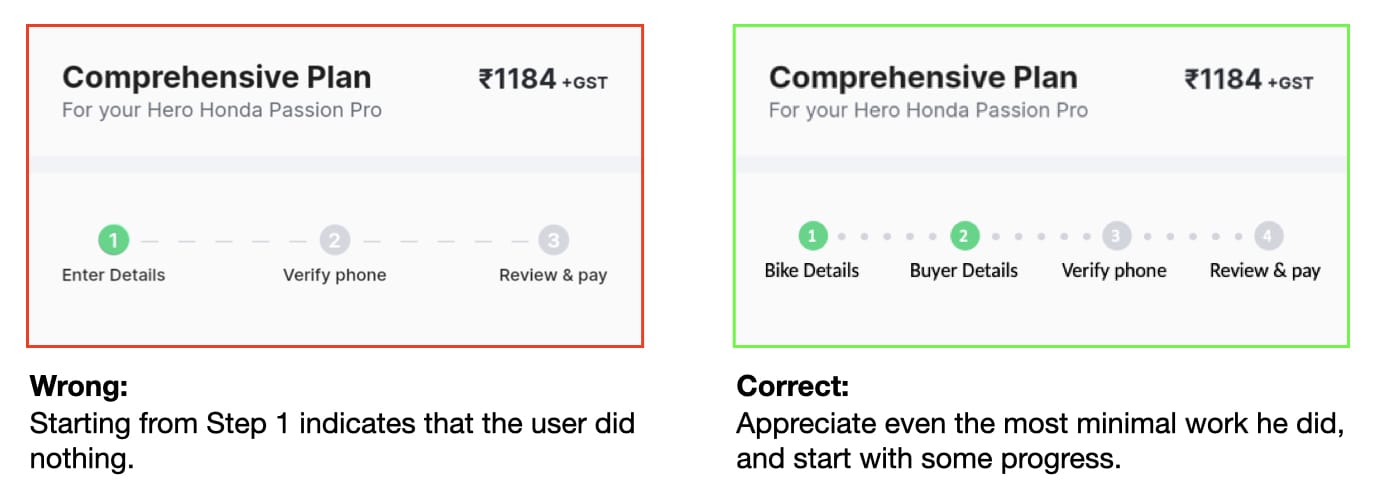Select the Enter Details step label
The width and height of the screenshot is (1382, 502).
click(x=113, y=275)
